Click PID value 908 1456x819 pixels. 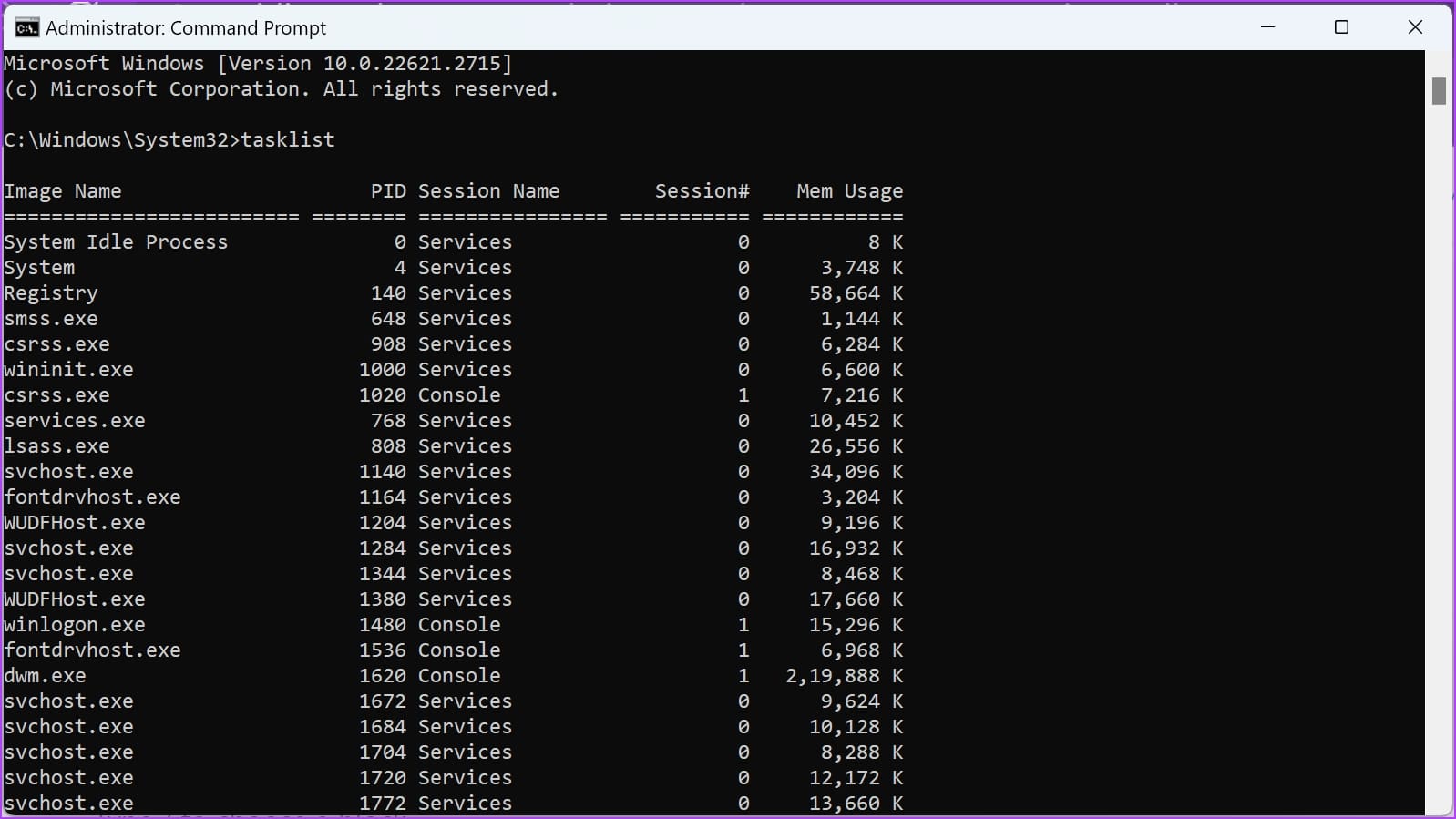pyautogui.click(x=388, y=344)
